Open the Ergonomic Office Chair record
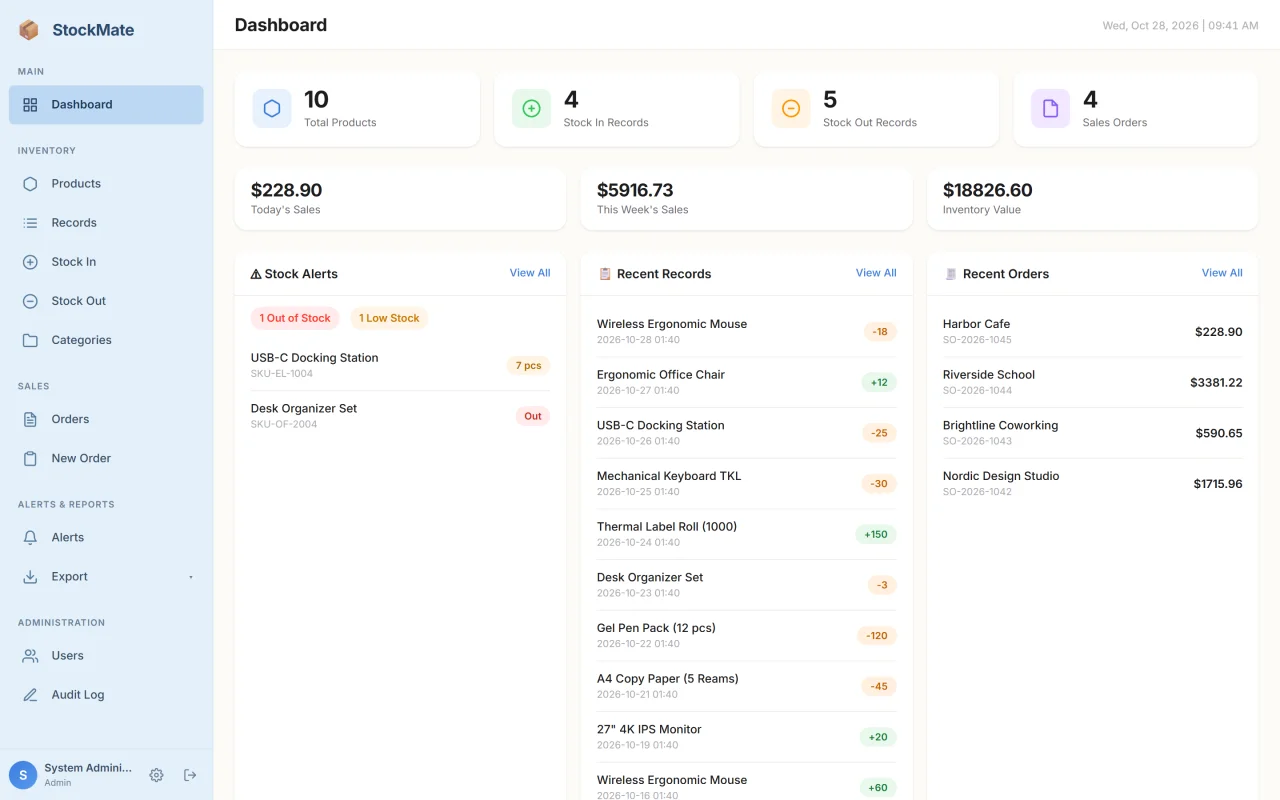The width and height of the screenshot is (1280, 800). coord(746,382)
